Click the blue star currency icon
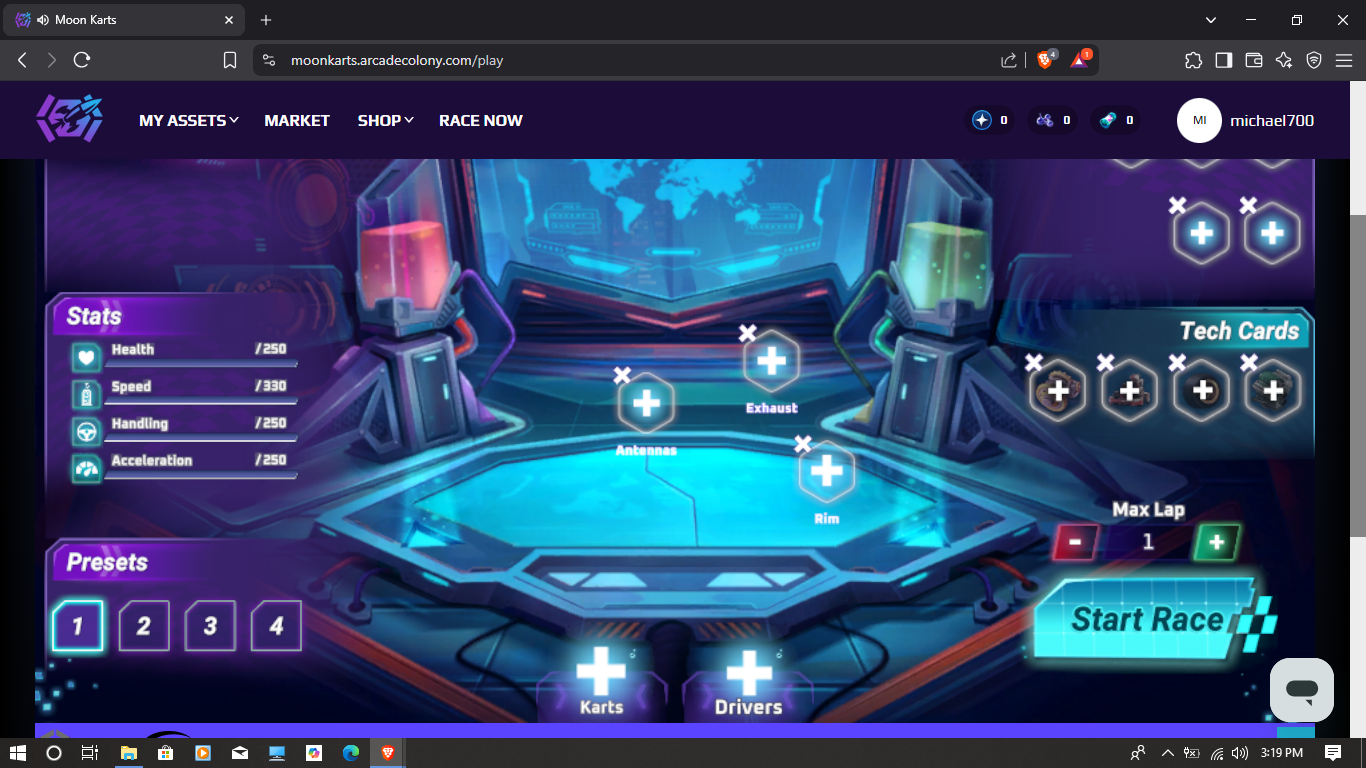 [x=982, y=120]
